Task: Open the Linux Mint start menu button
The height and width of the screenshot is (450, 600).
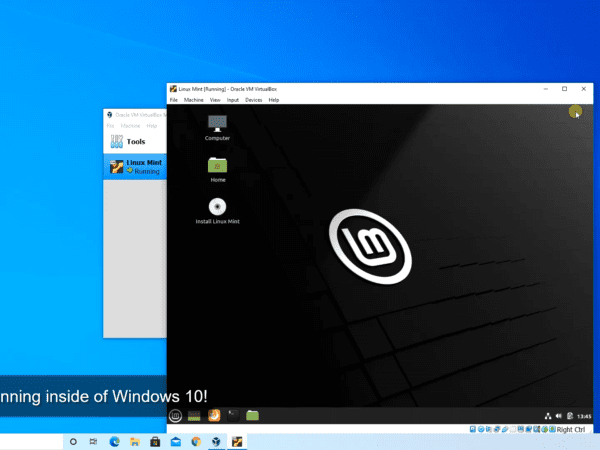Action: point(175,416)
